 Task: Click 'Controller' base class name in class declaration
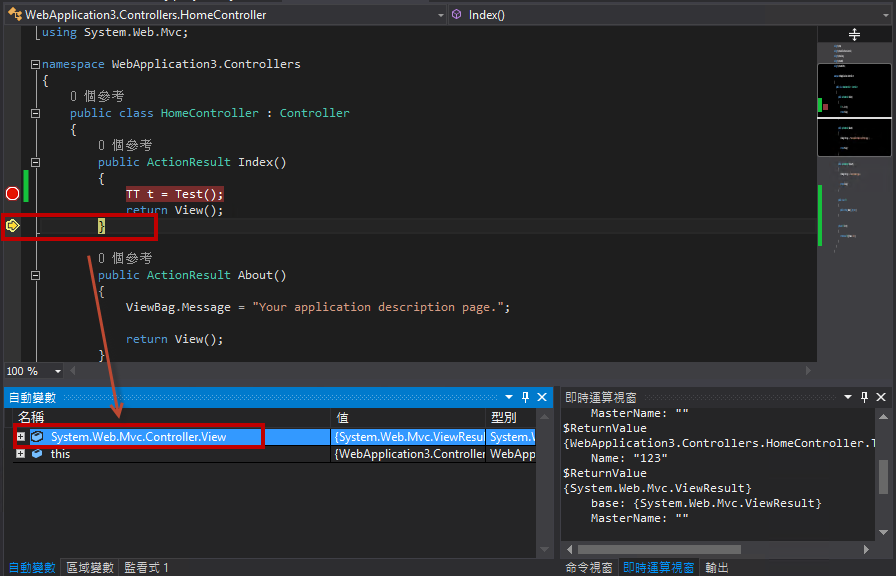(314, 113)
